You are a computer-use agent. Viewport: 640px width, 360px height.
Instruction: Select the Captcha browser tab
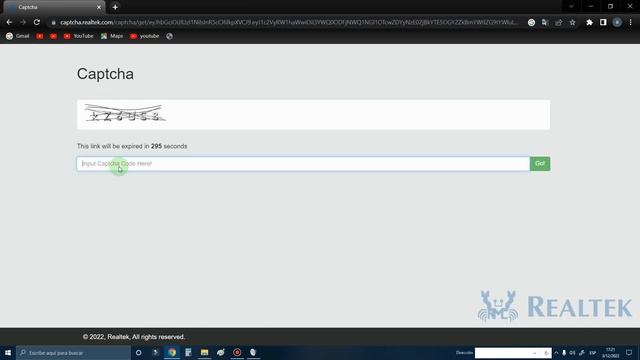tap(54, 7)
